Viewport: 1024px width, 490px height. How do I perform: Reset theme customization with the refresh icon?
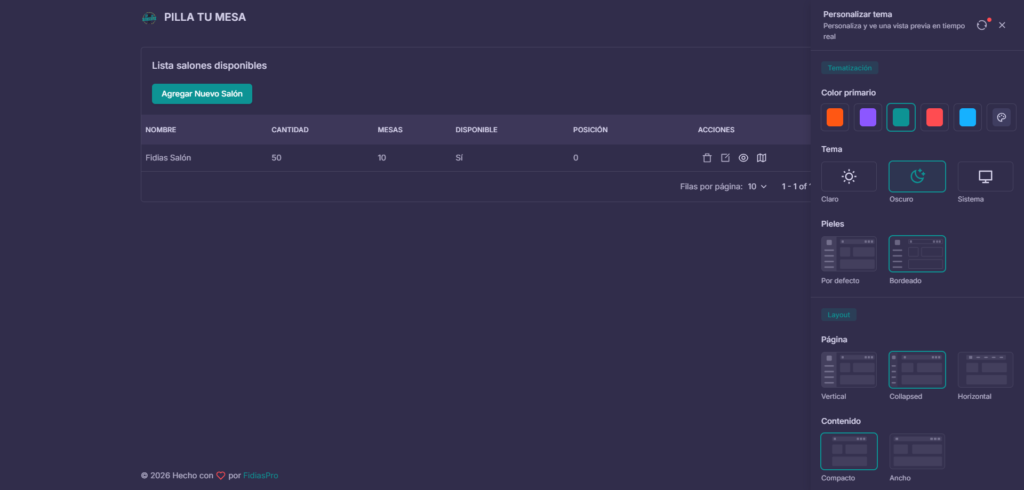click(981, 25)
